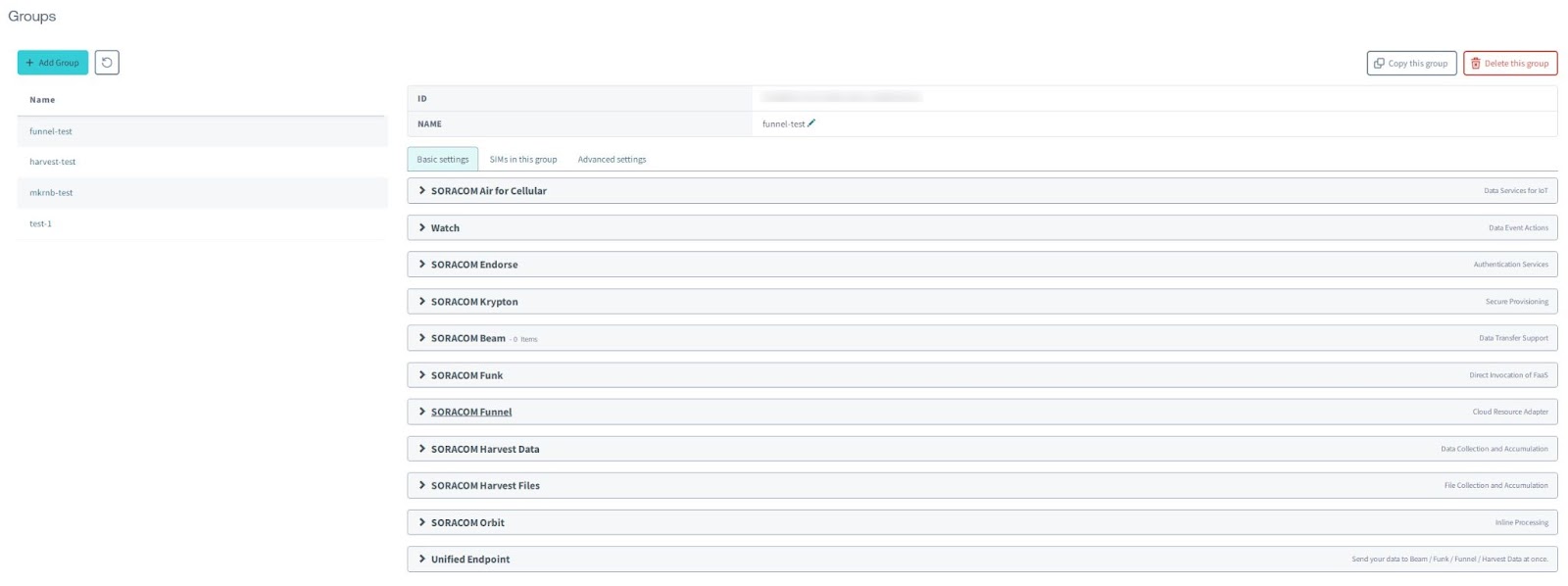This screenshot has height=586, width=1568.
Task: Click Delete this group button
Action: coord(1510,64)
